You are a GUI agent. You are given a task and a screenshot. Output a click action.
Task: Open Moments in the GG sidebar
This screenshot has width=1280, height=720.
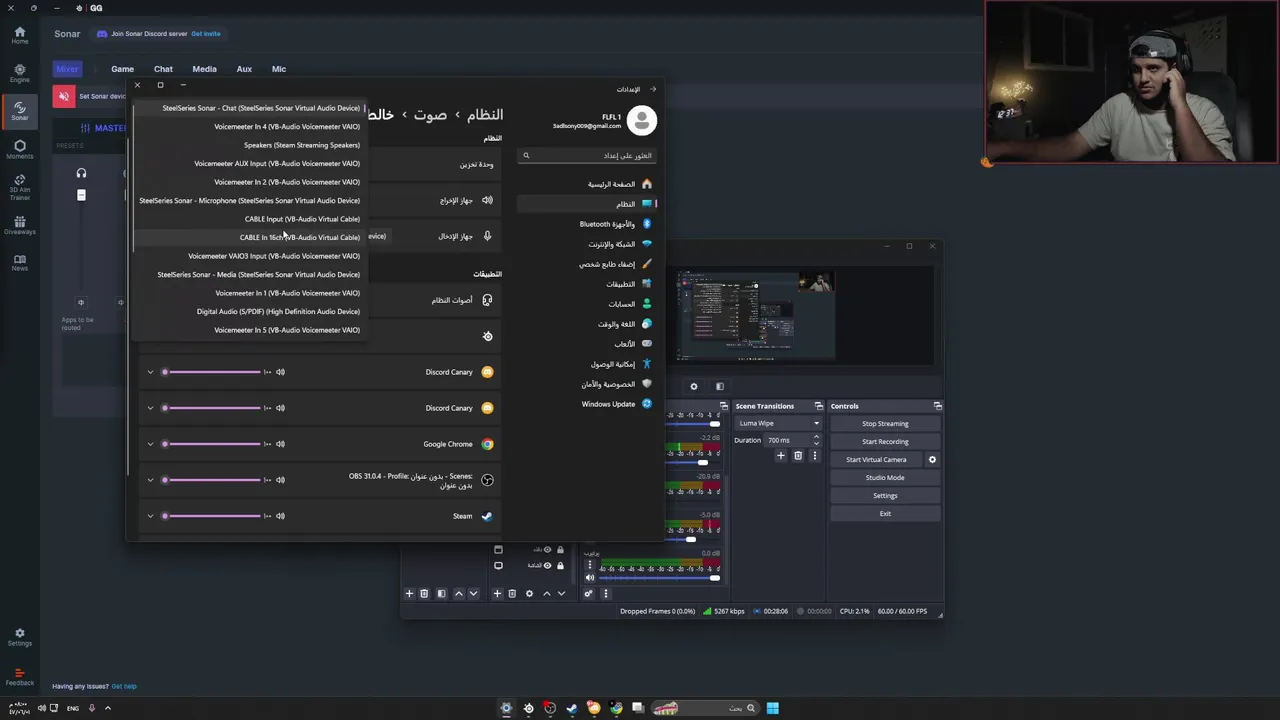(x=19, y=149)
